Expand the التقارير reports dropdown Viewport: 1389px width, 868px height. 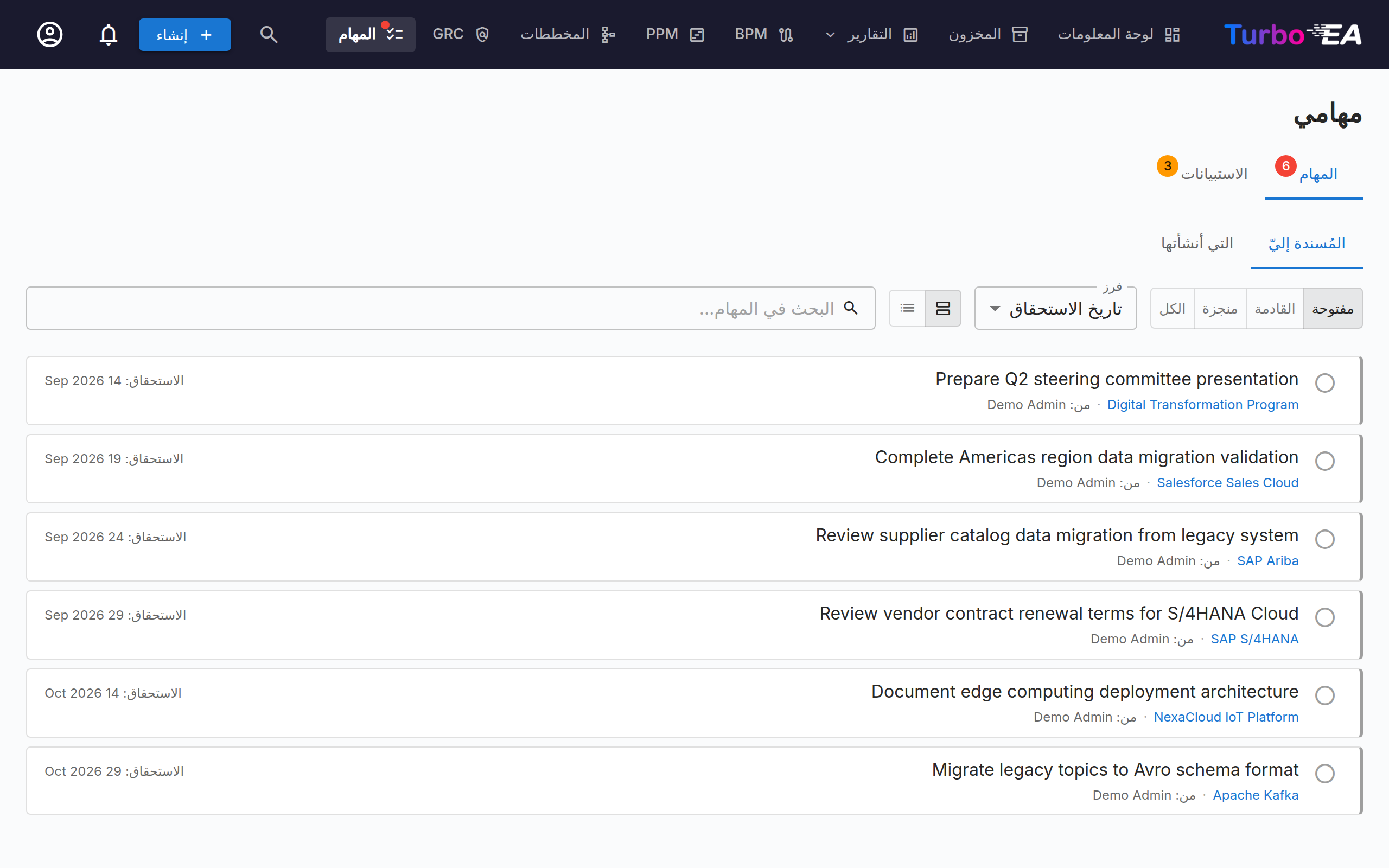tap(871, 34)
